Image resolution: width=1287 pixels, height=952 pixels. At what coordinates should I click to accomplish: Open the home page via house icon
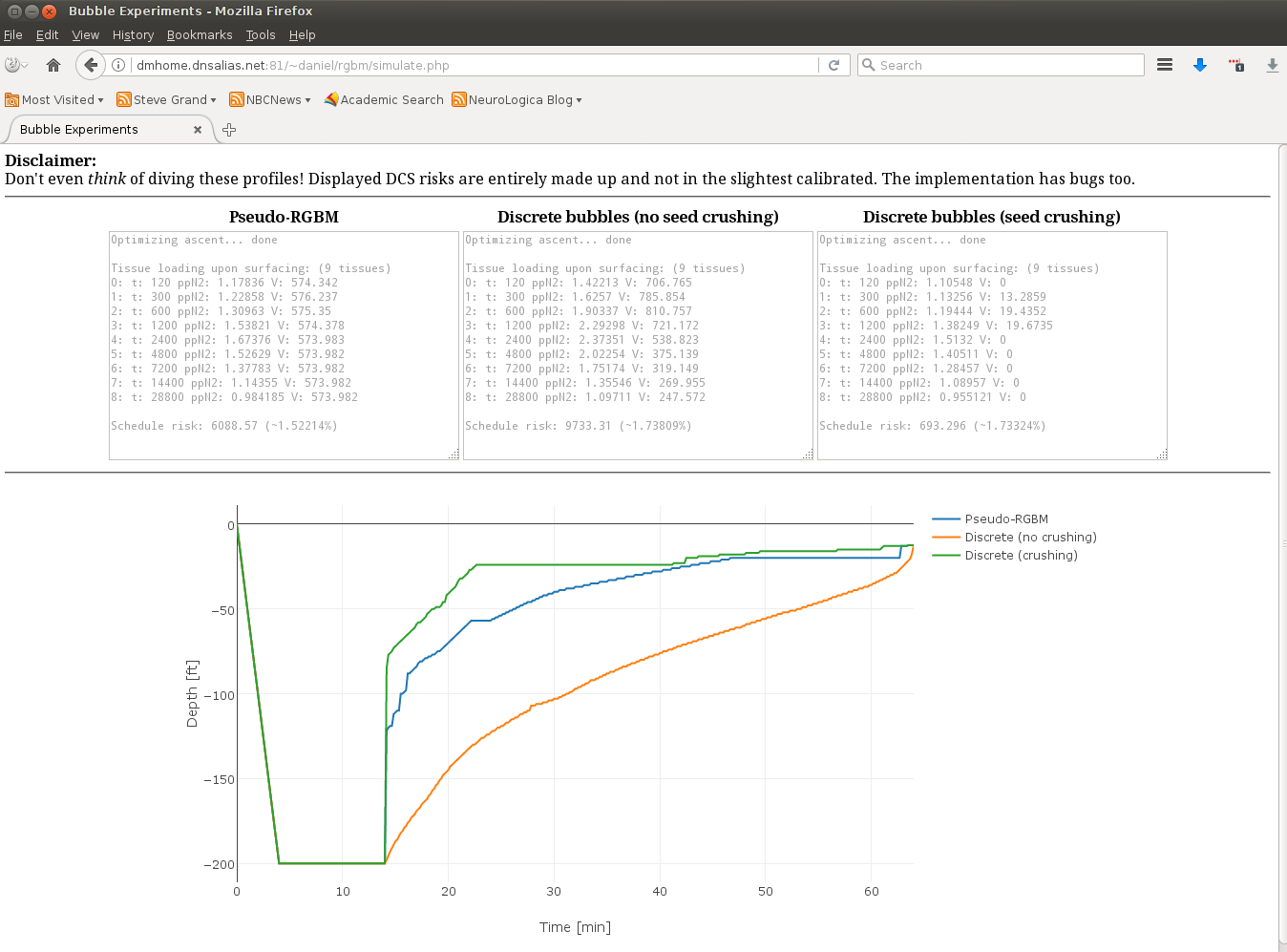(x=53, y=65)
